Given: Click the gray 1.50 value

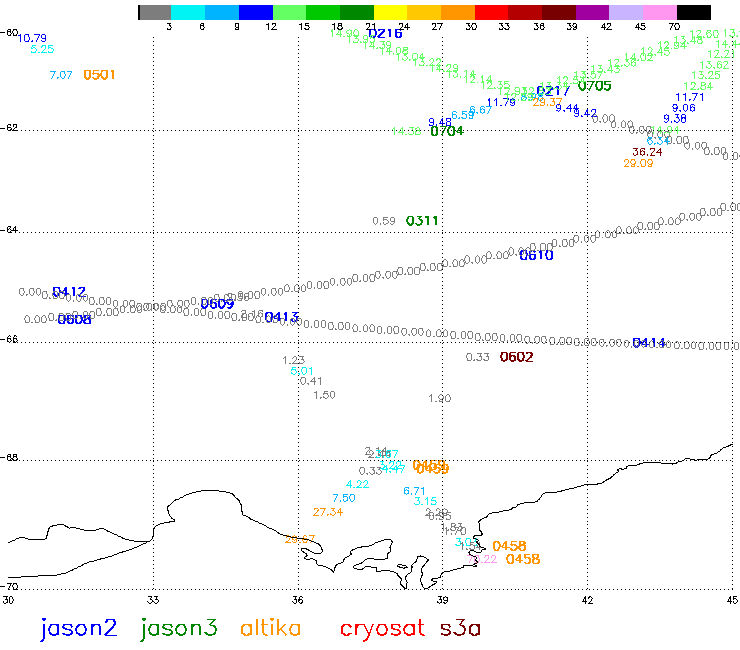Looking at the screenshot, I should [324, 395].
